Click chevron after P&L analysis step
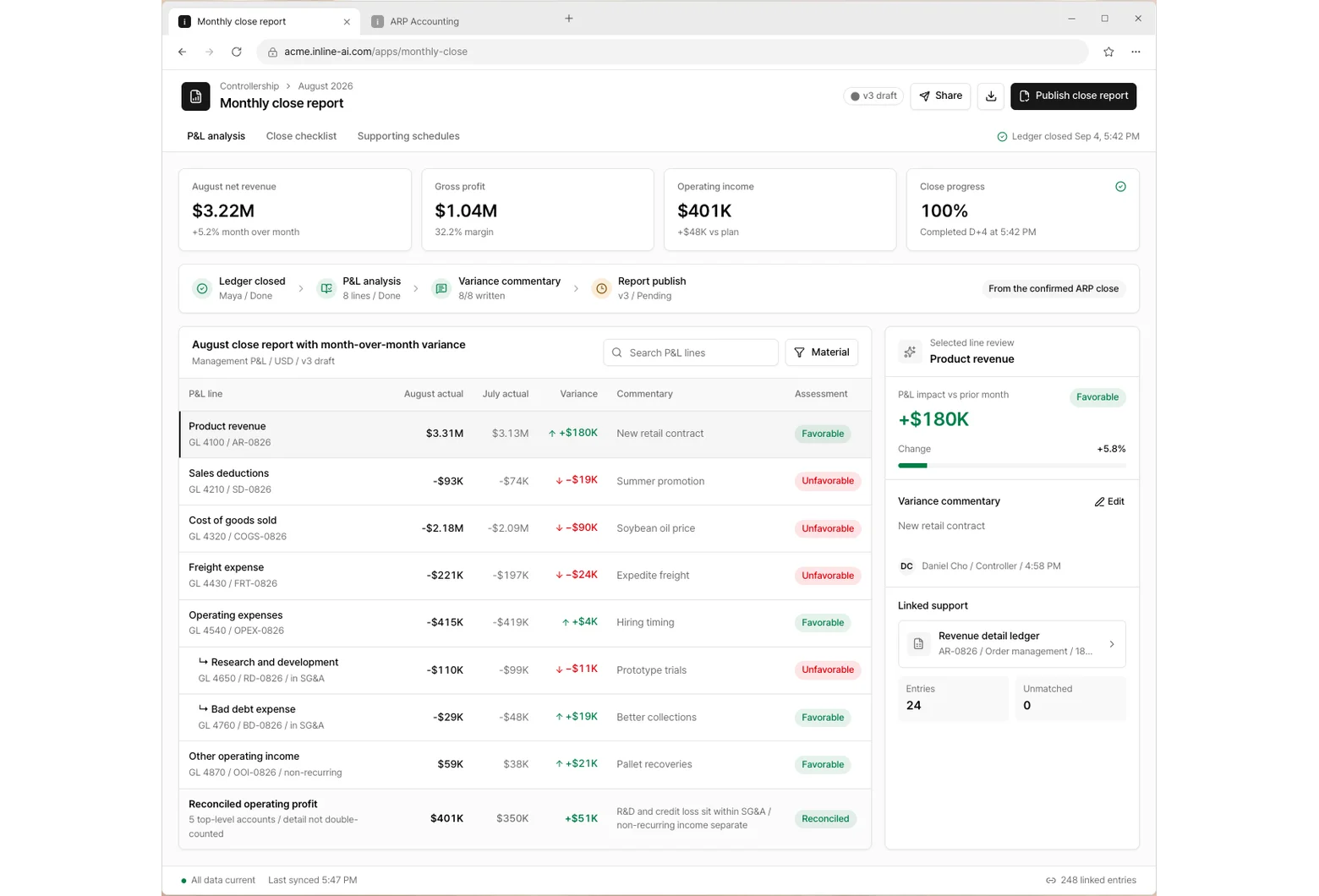Image resolution: width=1319 pixels, height=896 pixels. coord(416,289)
